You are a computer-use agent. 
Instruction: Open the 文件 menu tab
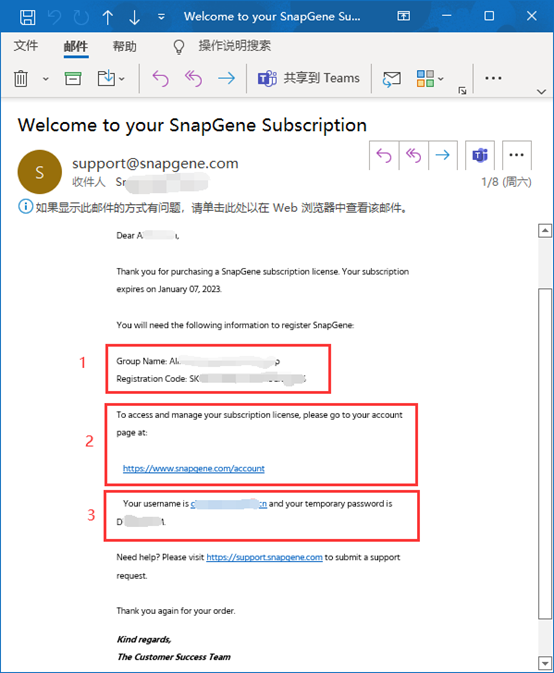pyautogui.click(x=26, y=45)
